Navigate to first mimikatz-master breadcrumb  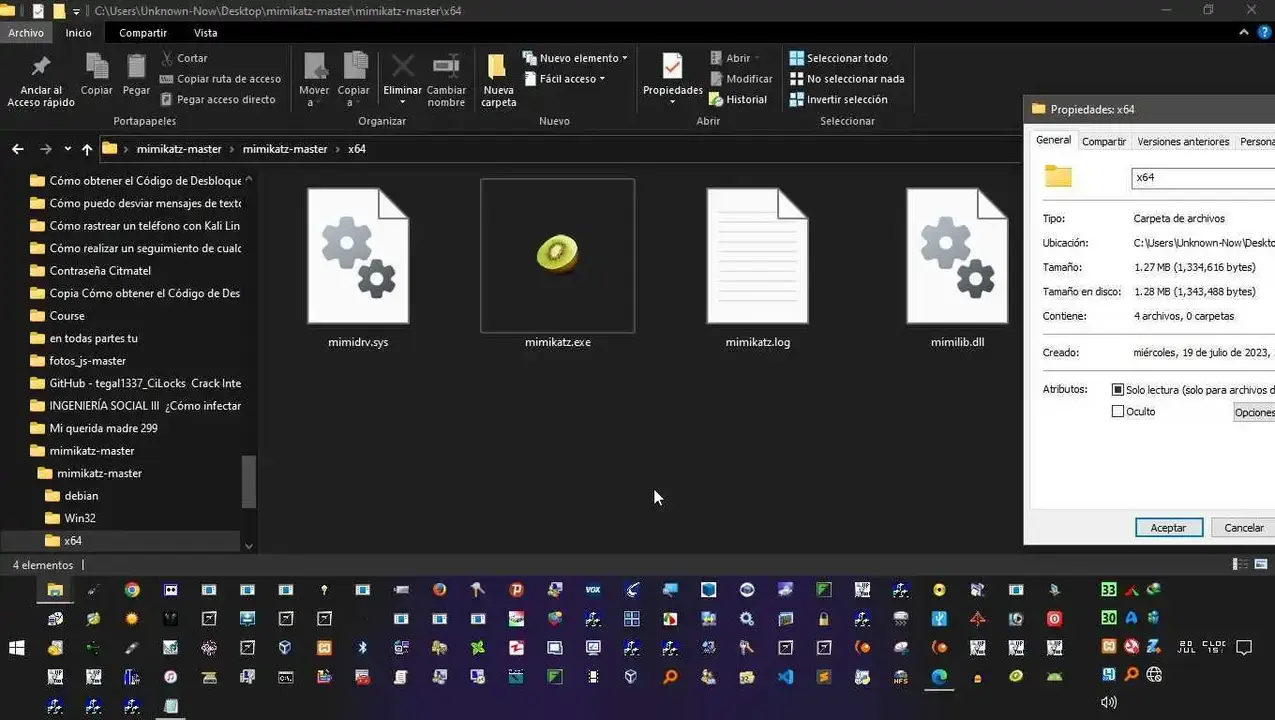pyautogui.click(x=179, y=149)
